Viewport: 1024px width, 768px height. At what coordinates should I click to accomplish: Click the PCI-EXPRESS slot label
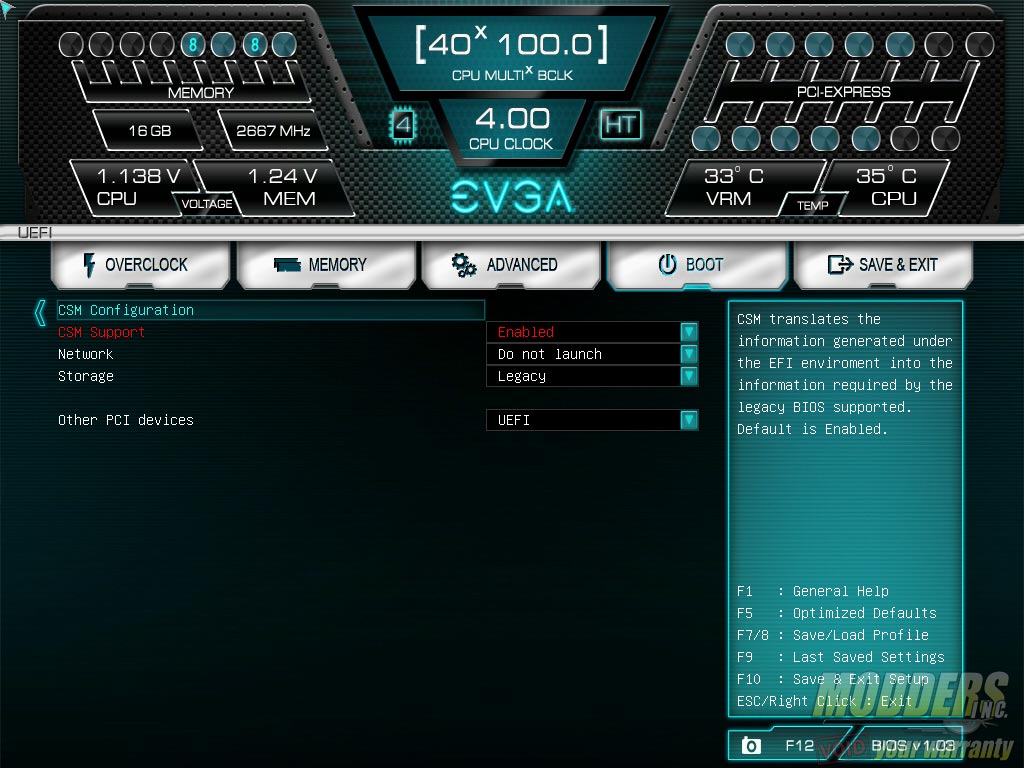point(843,92)
